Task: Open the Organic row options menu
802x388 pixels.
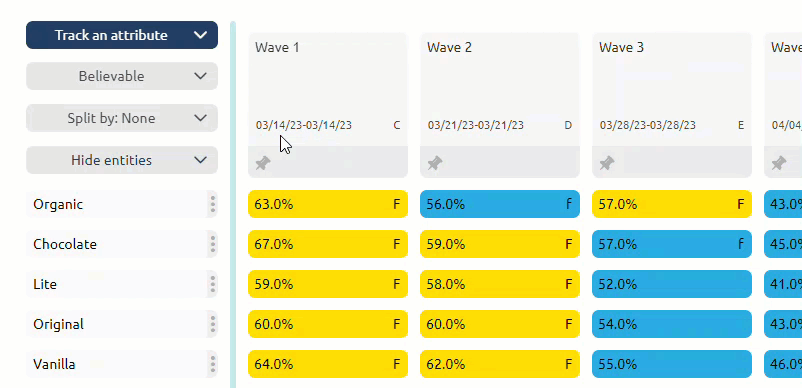Action: [x=213, y=204]
